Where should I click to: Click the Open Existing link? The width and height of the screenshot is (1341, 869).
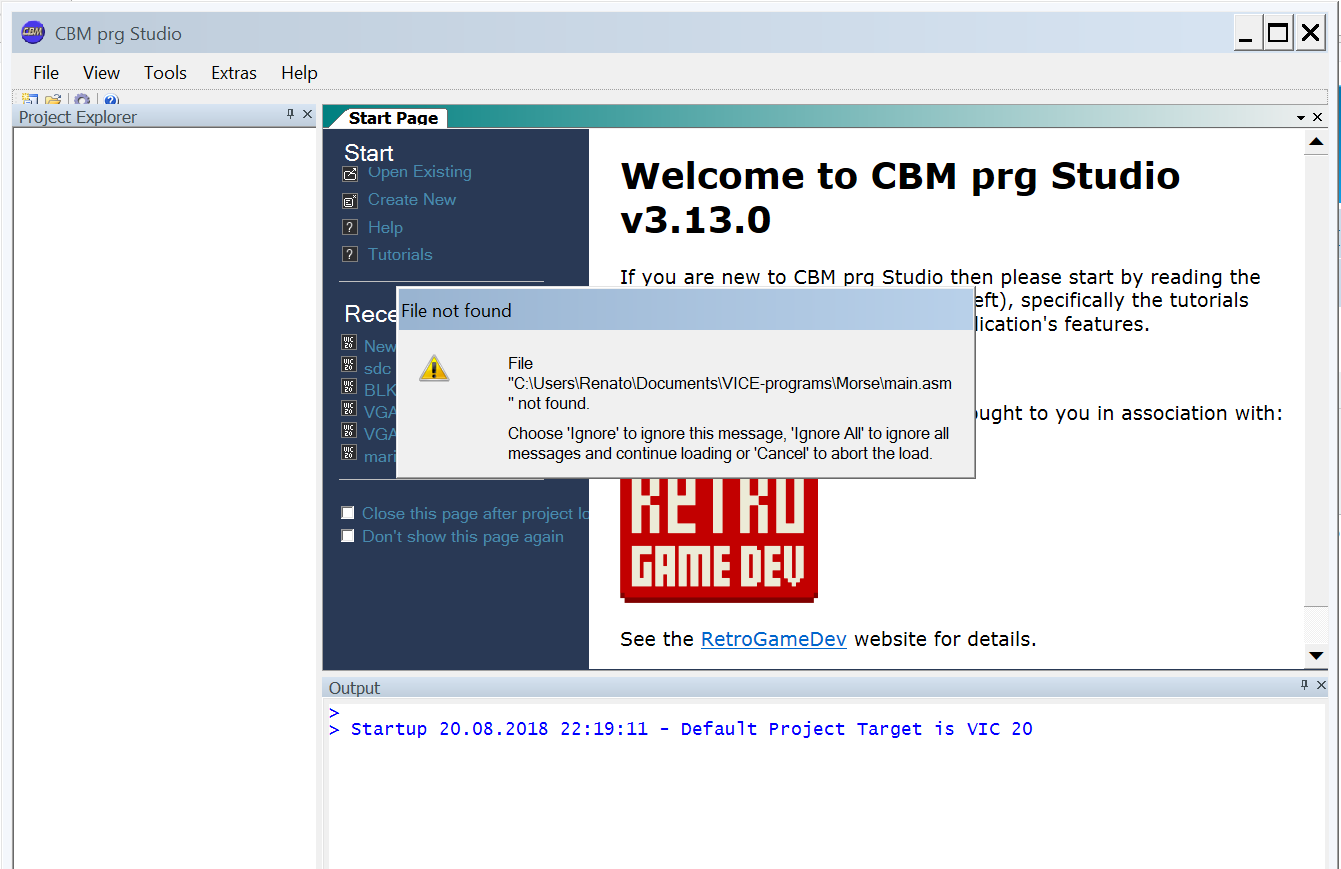pyautogui.click(x=419, y=172)
